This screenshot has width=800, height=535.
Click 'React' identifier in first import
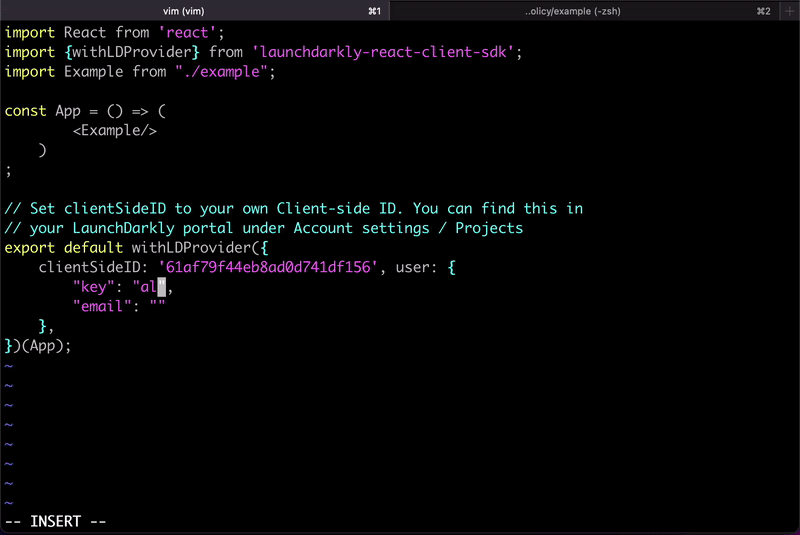tap(85, 33)
